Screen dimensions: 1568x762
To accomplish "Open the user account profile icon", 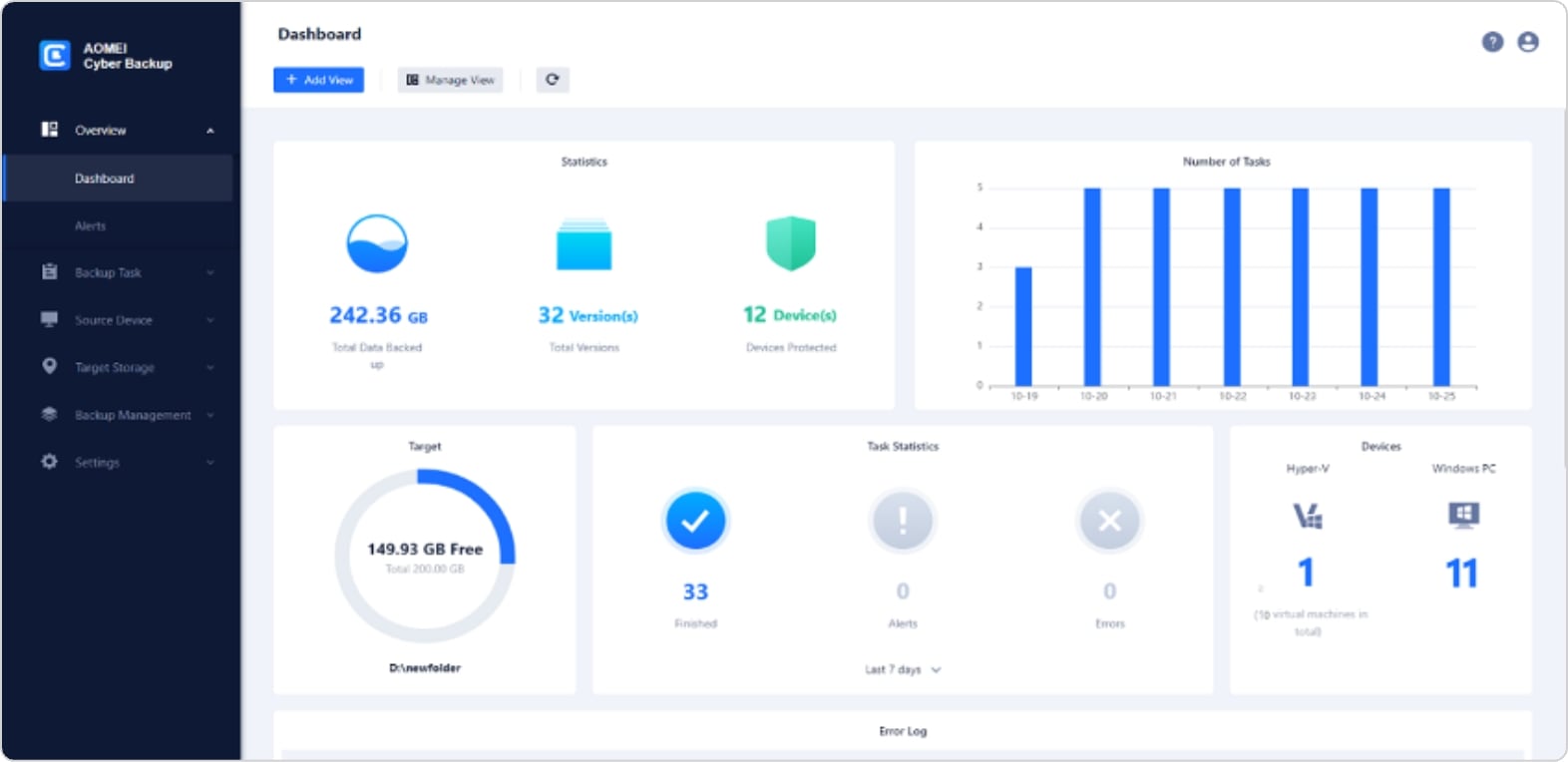I will [x=1527, y=42].
